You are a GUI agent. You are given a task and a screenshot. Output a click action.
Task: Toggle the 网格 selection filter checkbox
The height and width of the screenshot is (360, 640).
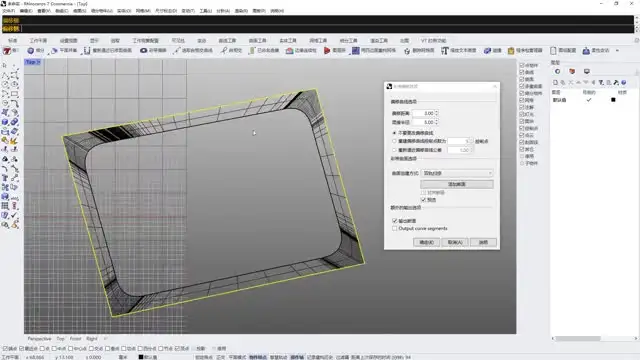pyautogui.click(x=522, y=100)
